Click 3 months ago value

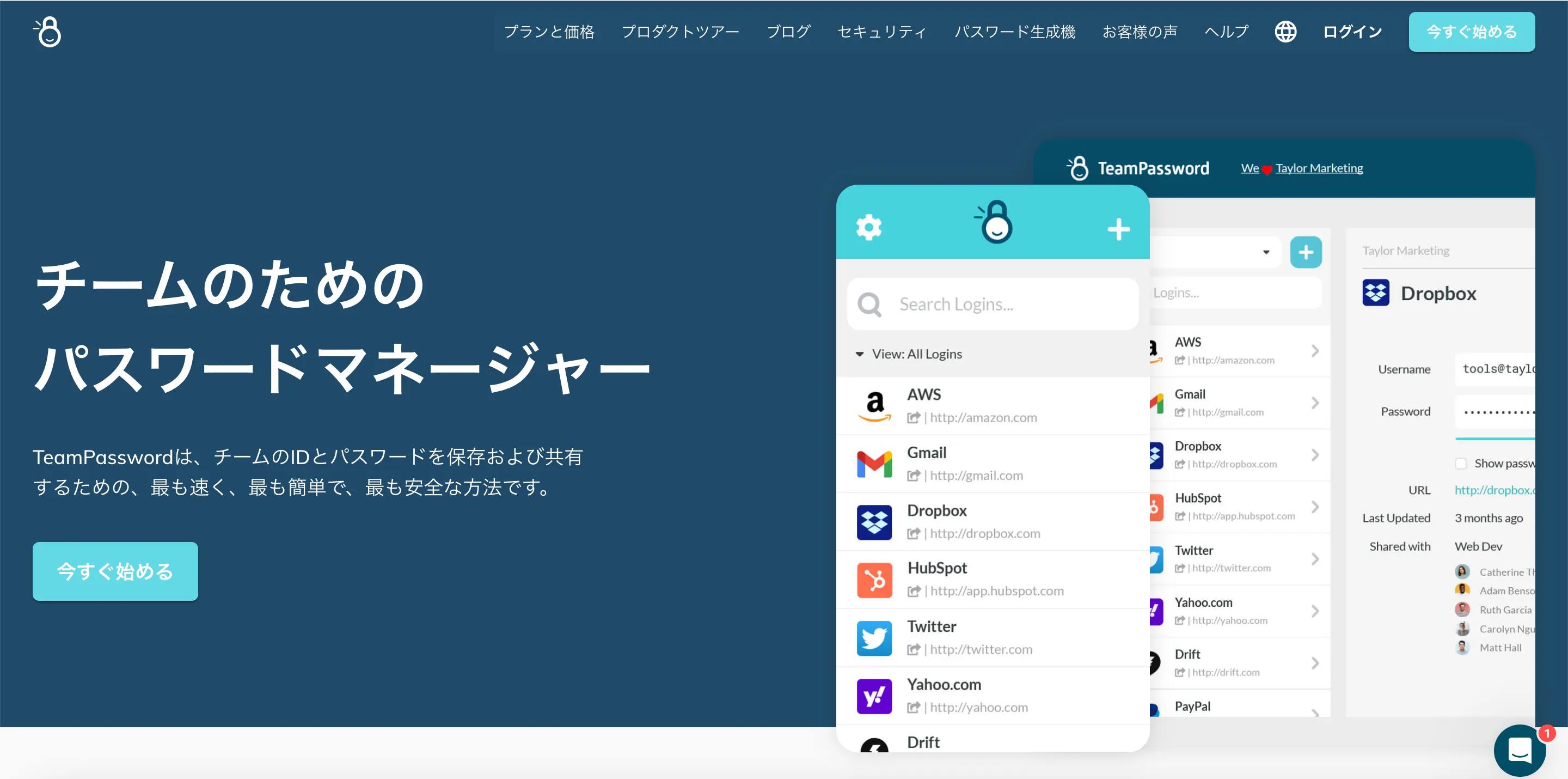1489,518
